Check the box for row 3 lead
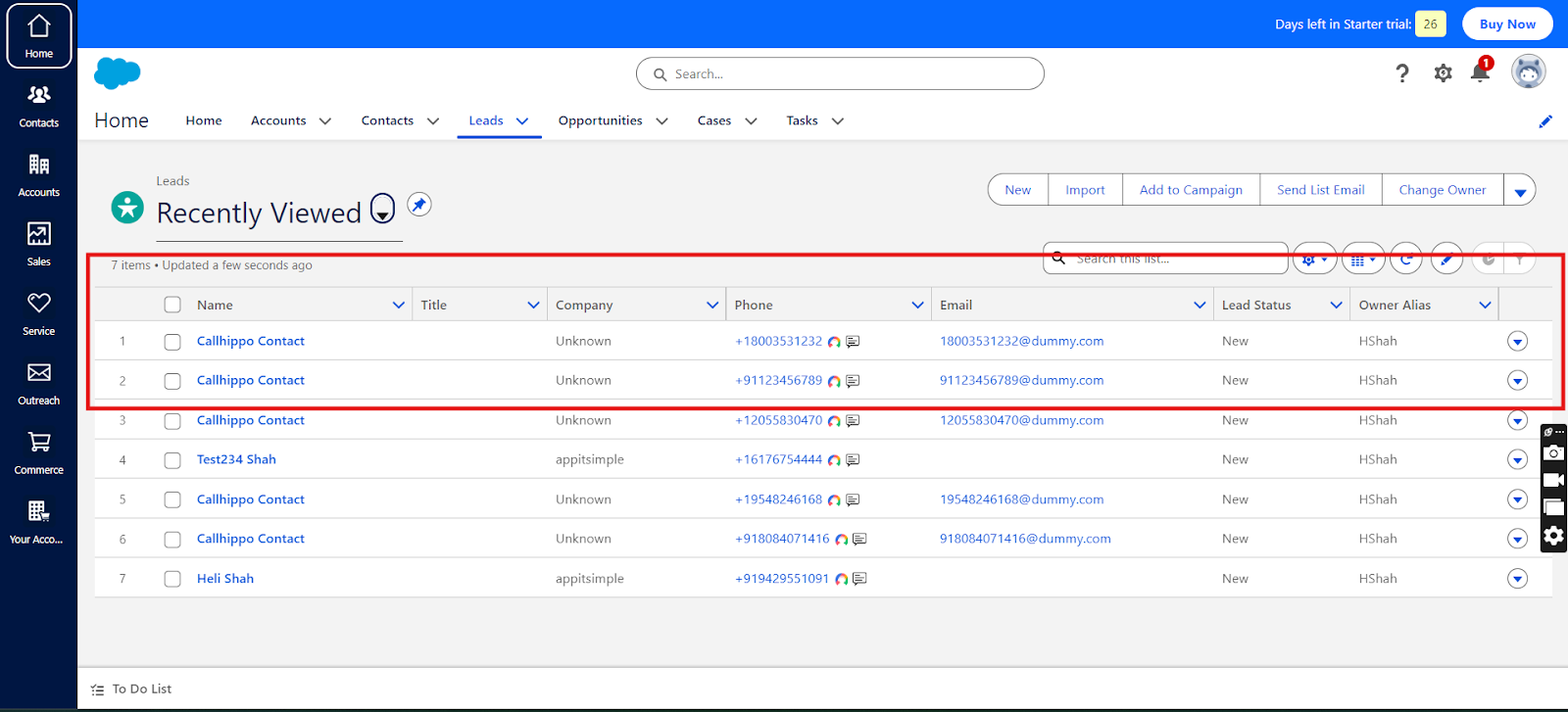This screenshot has width=1568, height=712. (x=172, y=421)
